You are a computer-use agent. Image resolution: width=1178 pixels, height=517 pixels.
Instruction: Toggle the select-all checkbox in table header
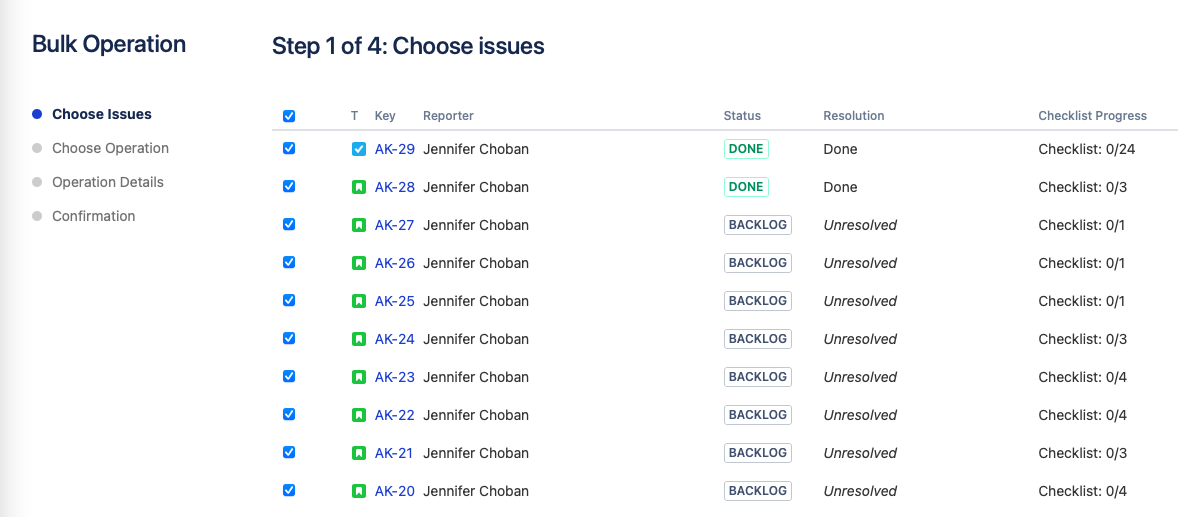289,116
